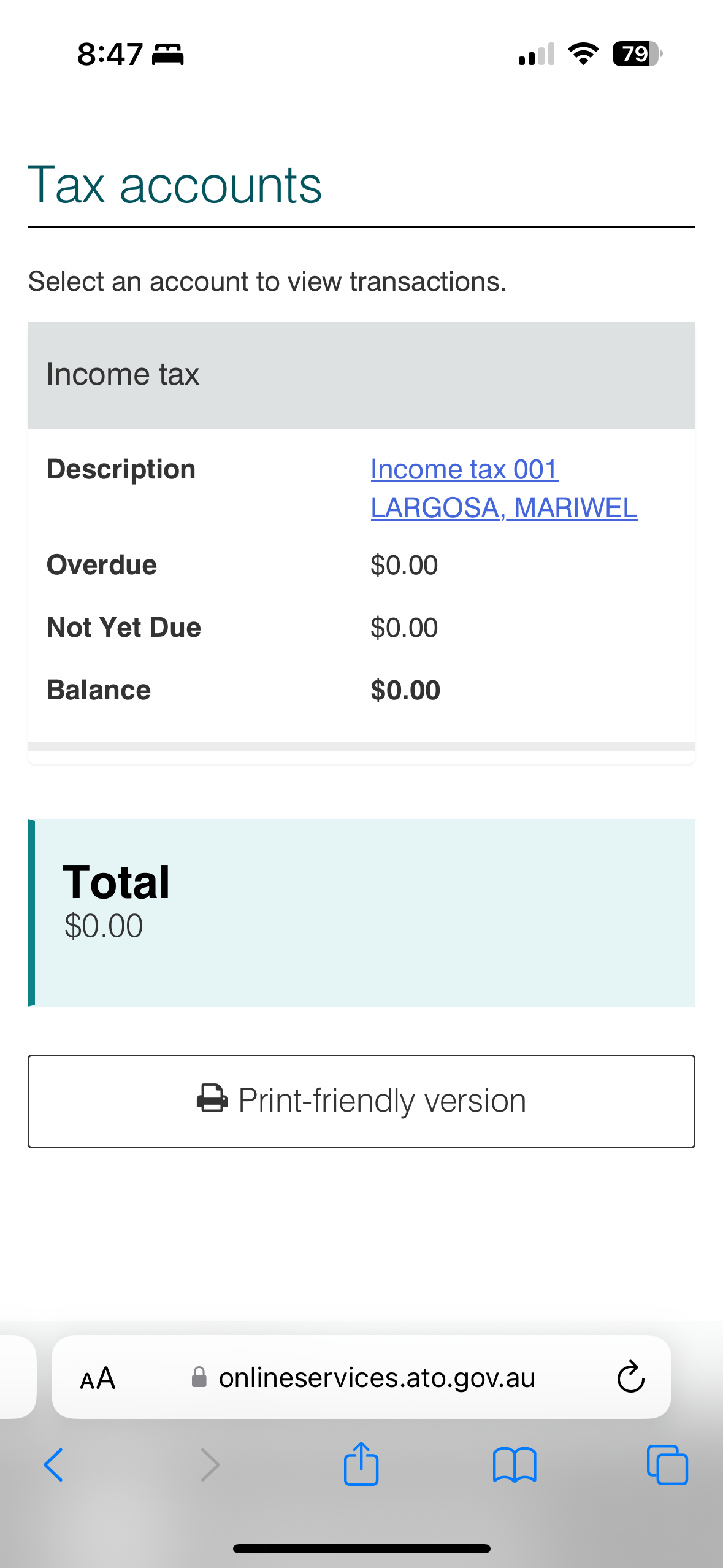Tap the reload page icon
Viewport: 723px width, 1568px height.
(630, 1377)
